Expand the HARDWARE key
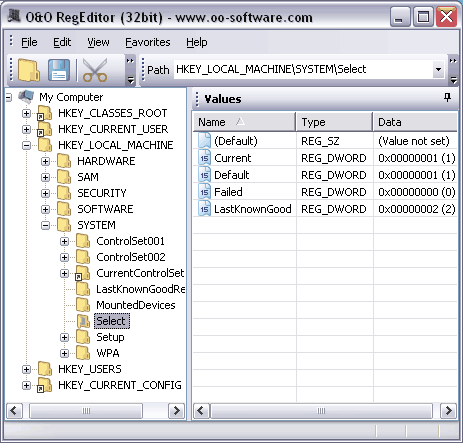 (45, 161)
